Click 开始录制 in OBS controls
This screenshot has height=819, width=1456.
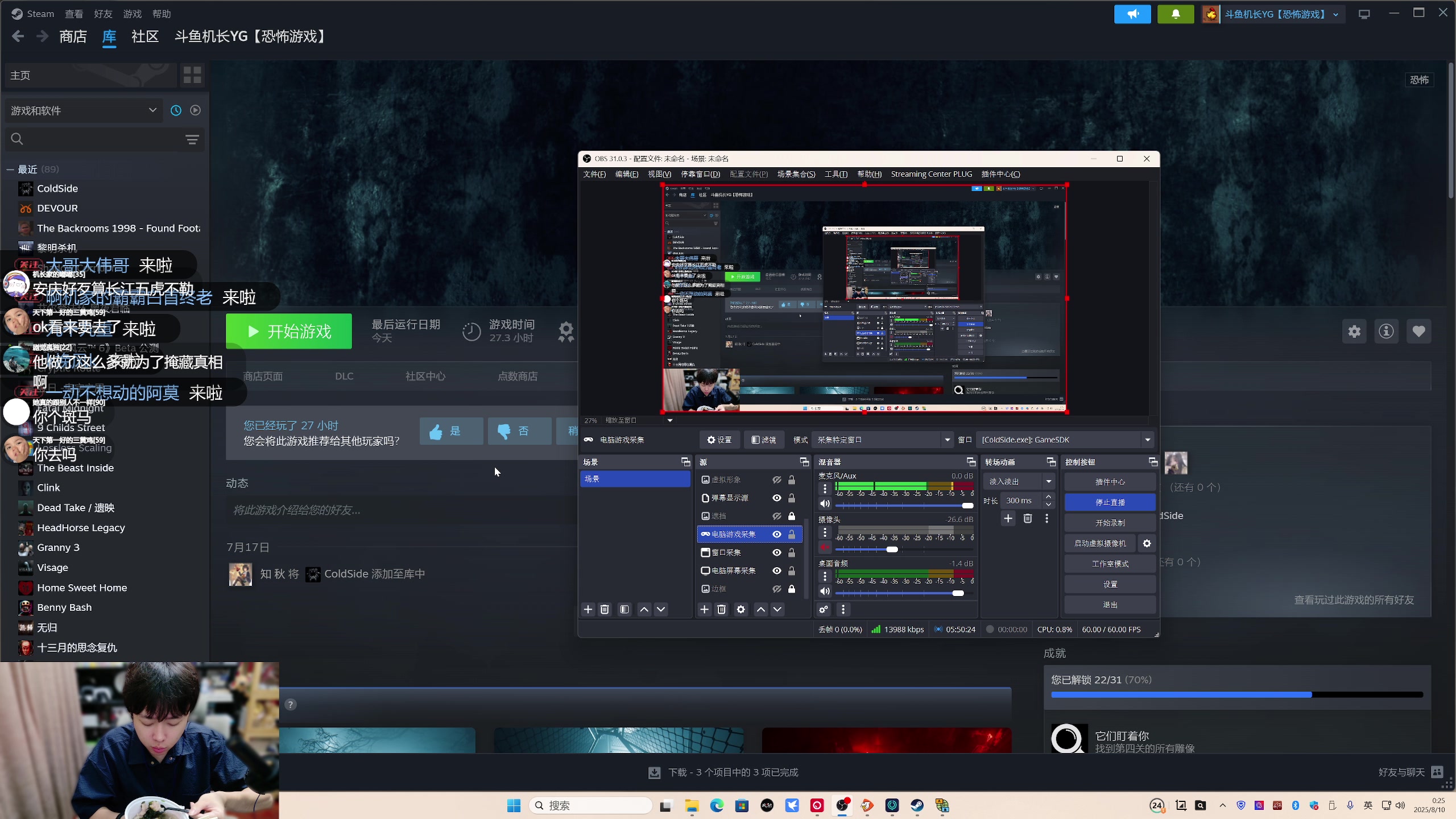click(x=1110, y=523)
